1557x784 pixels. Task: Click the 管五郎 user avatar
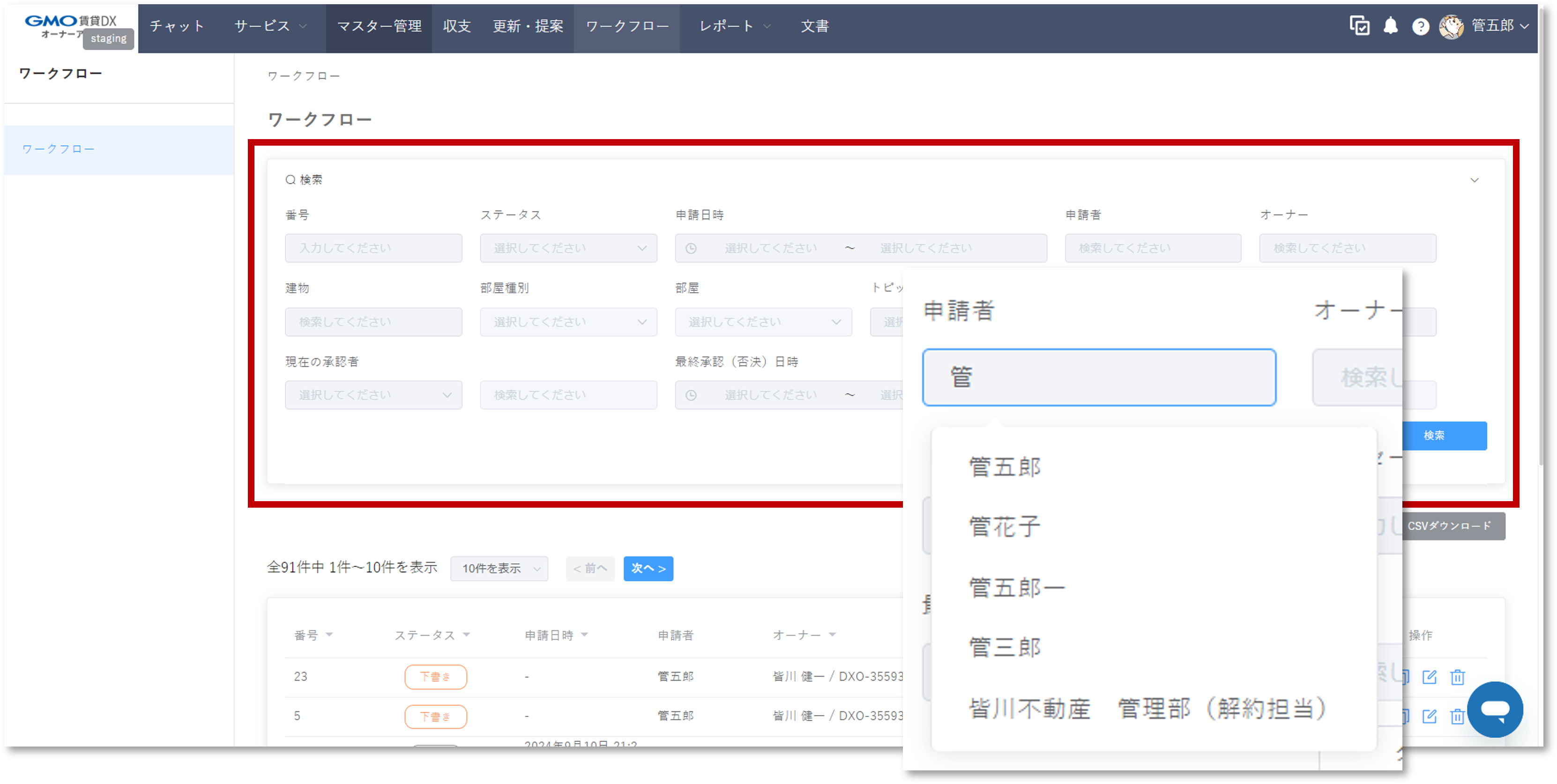1451,27
